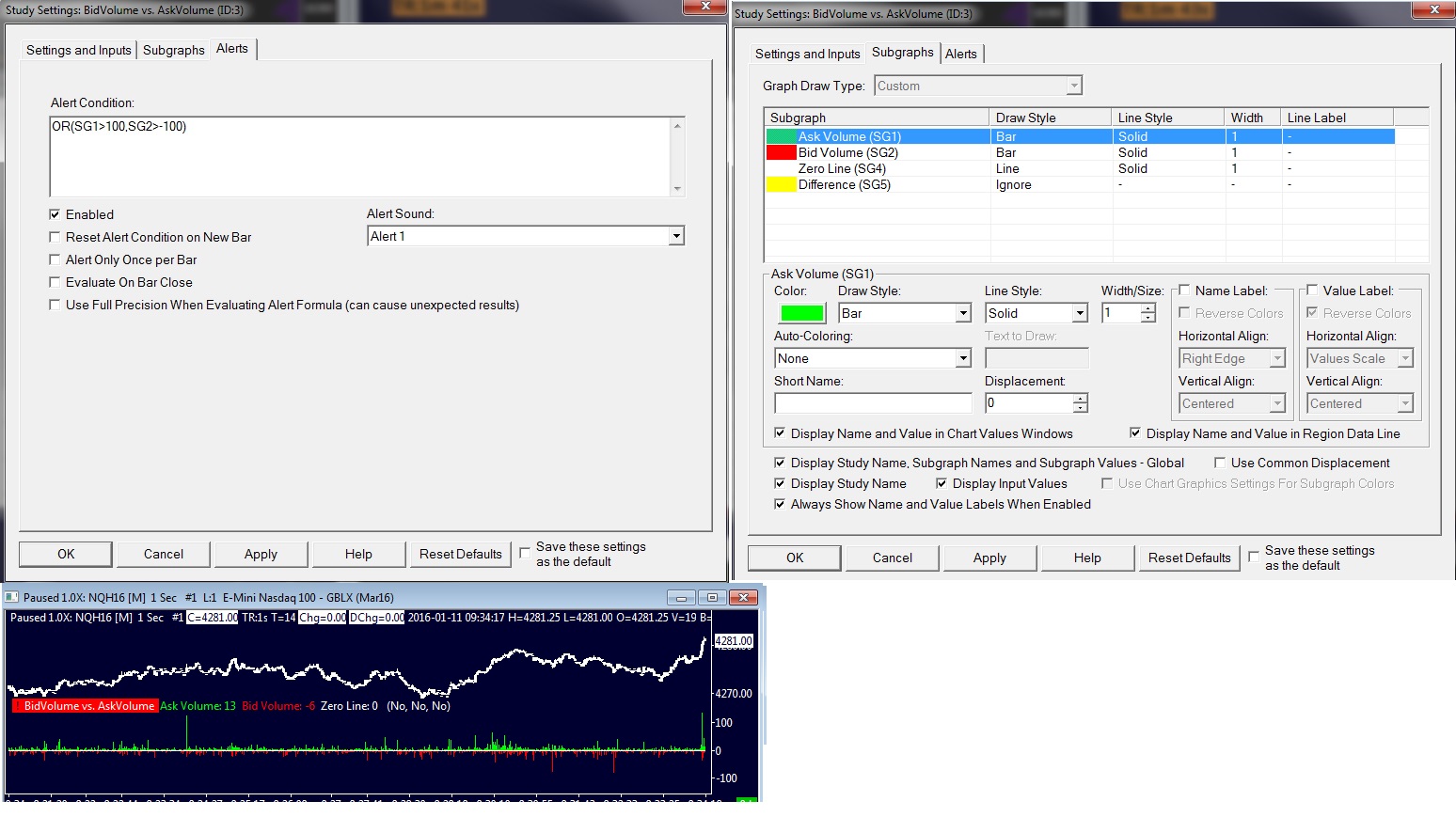
Task: Toggle Display Study Name, Subgraph Names Global option
Action: pos(780,463)
